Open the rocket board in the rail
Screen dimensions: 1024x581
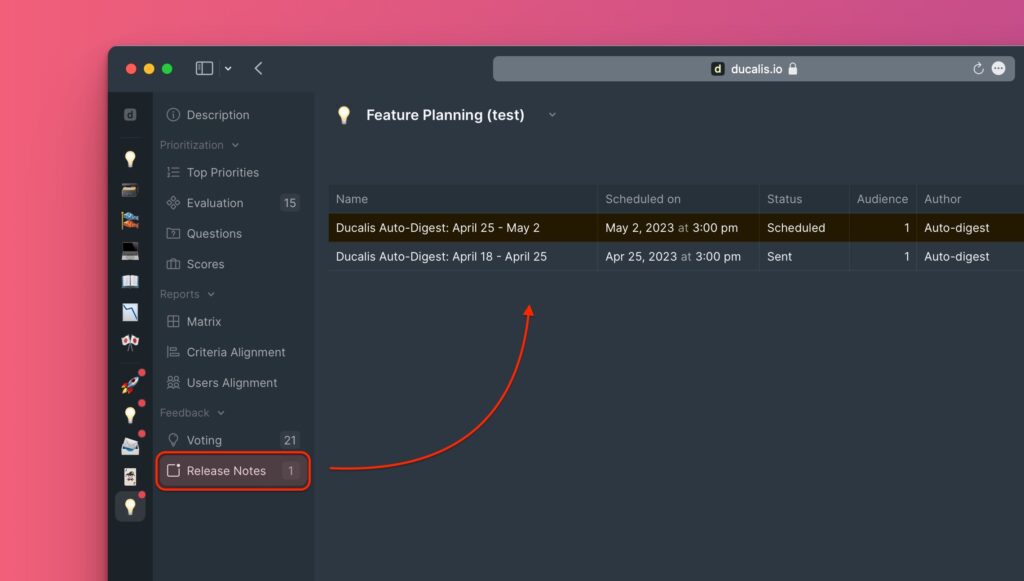click(130, 385)
